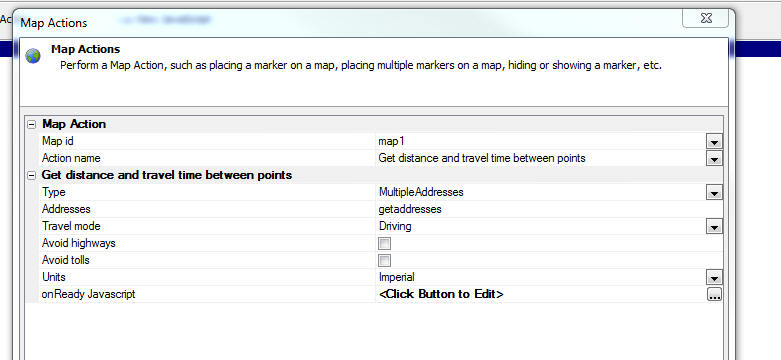Collapse the Map Action section

click(32, 124)
